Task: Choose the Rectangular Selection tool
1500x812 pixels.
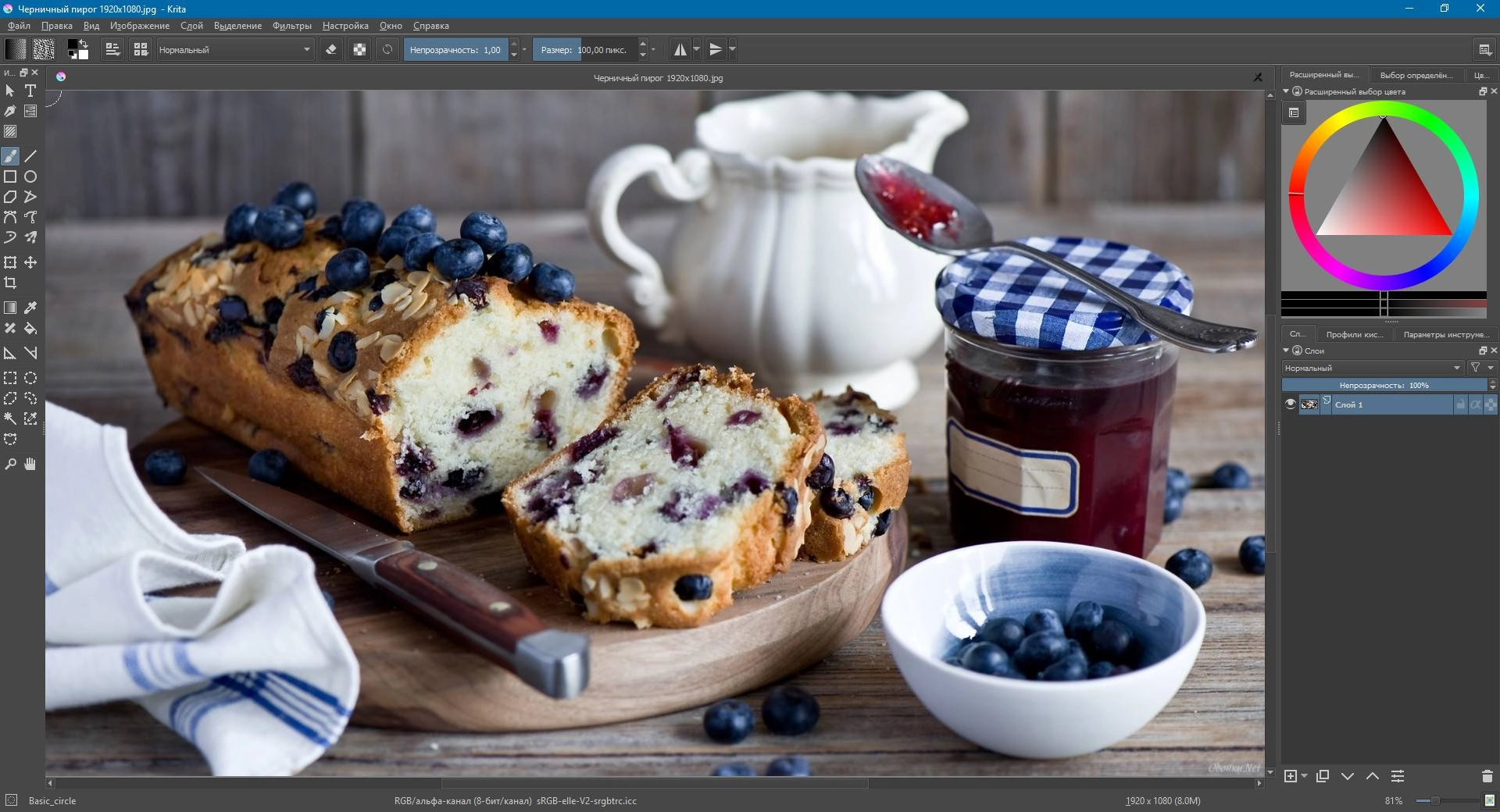Action: tap(10, 378)
